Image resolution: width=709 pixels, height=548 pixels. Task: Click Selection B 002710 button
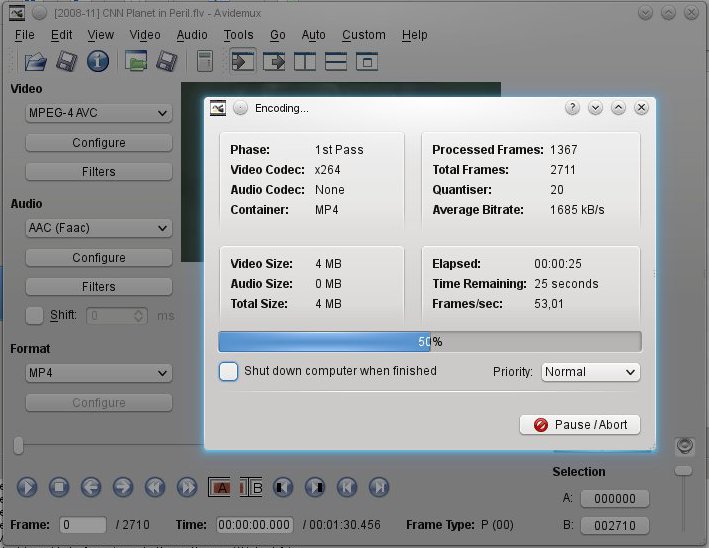pos(615,525)
